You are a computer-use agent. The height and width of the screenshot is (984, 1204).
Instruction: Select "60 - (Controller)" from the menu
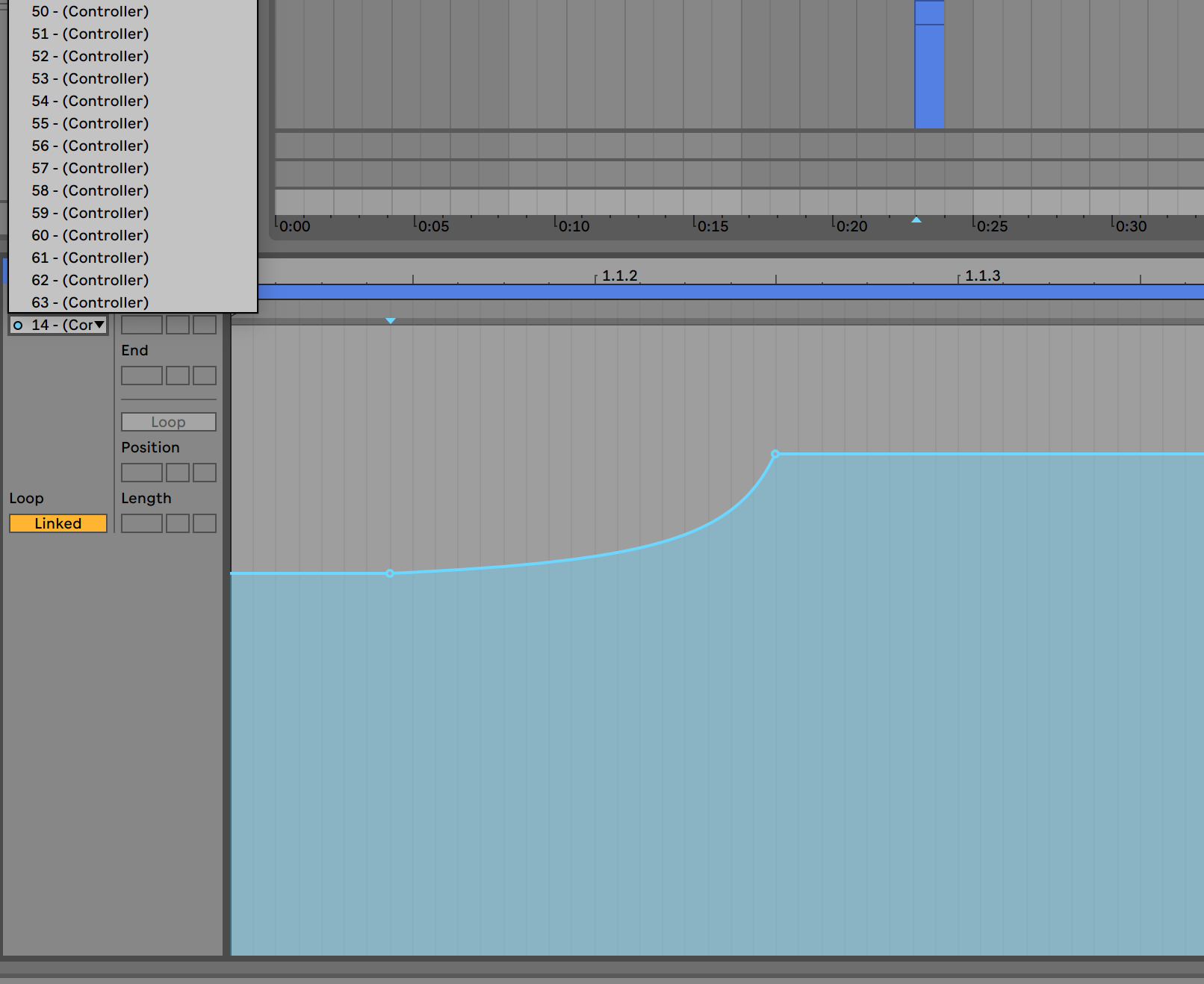coord(90,236)
